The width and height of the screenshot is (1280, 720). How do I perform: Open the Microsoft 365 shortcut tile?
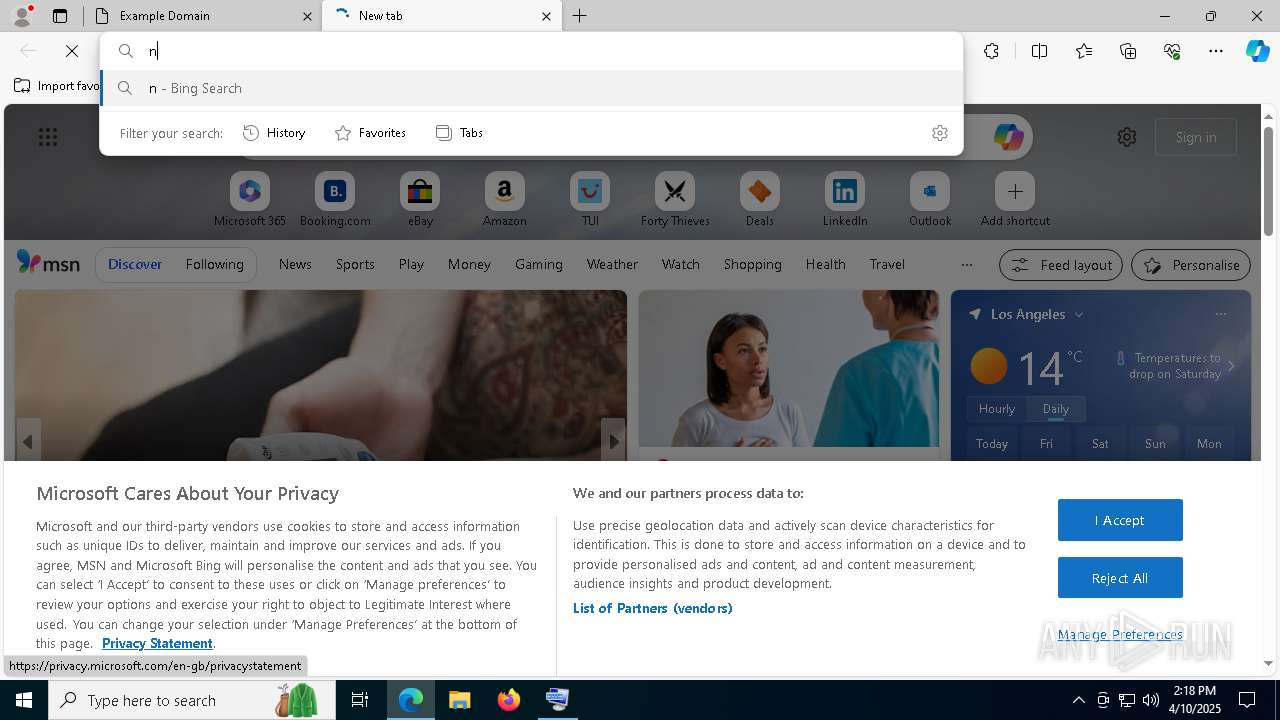[250, 199]
